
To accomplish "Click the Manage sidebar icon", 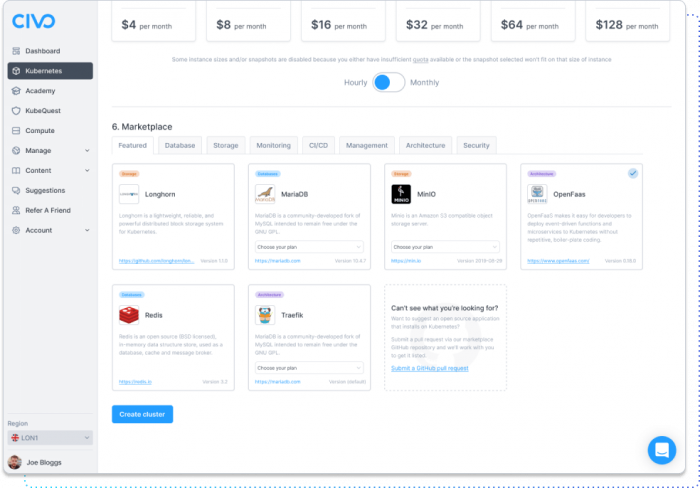I will pyautogui.click(x=16, y=150).
